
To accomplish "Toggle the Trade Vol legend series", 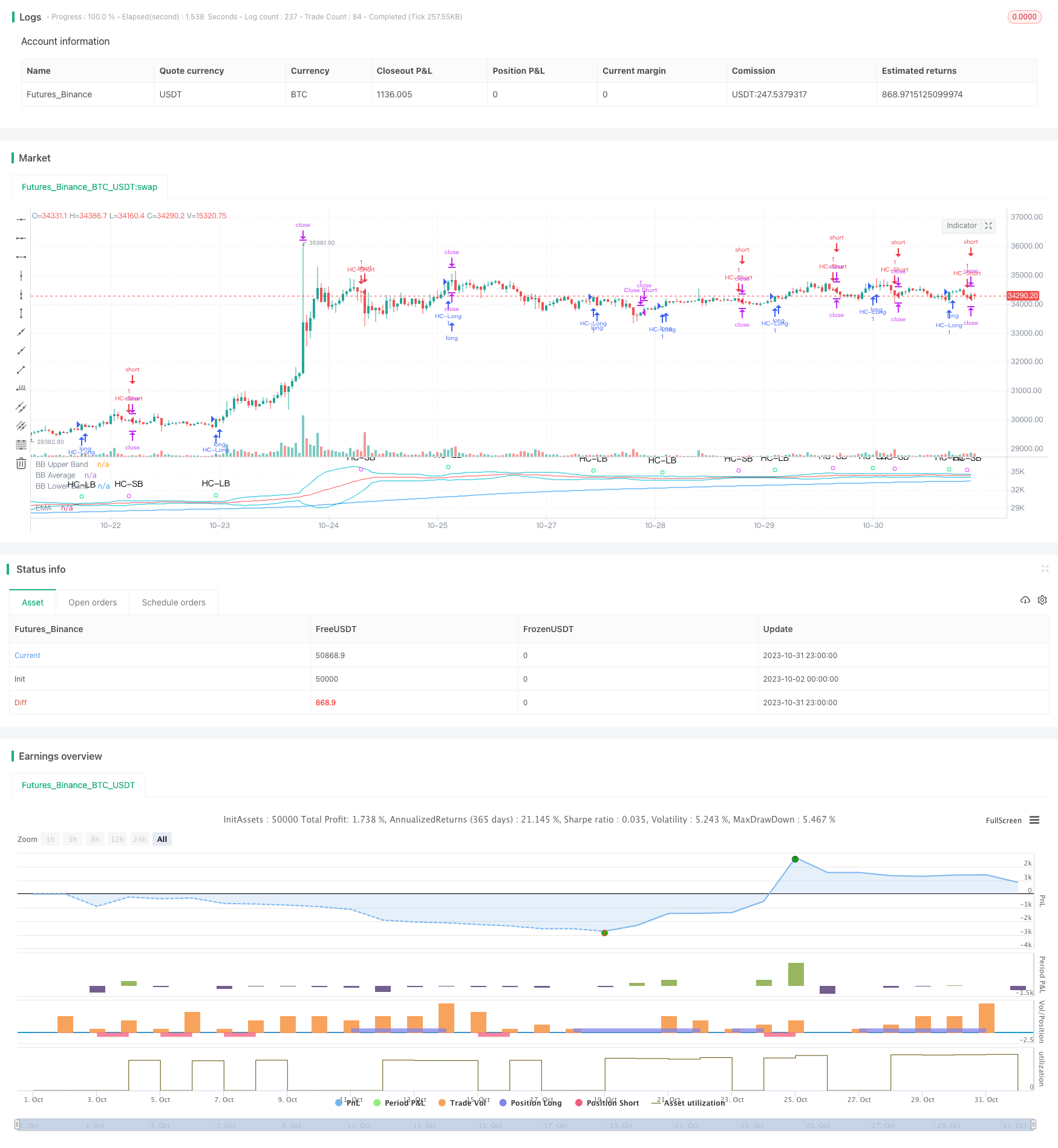I will [463, 1103].
